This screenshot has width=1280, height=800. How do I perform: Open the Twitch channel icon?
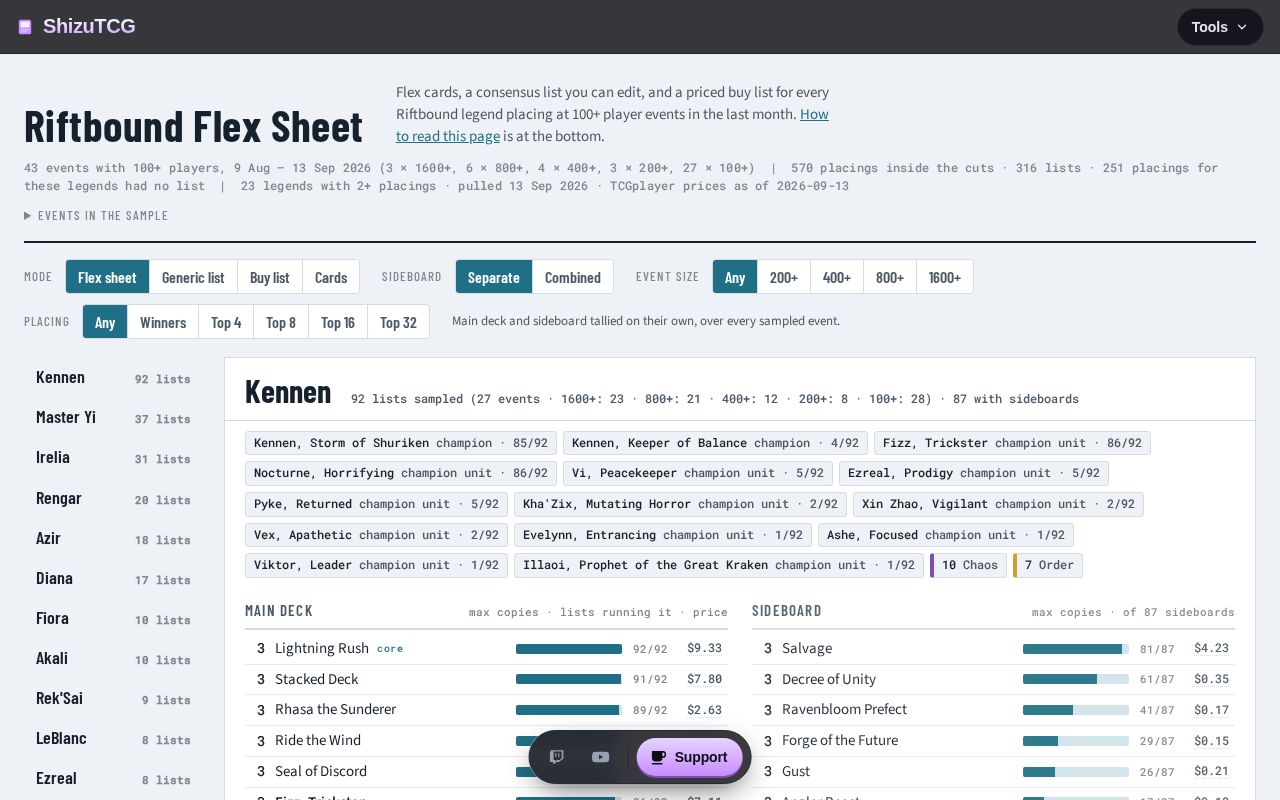coord(557,757)
